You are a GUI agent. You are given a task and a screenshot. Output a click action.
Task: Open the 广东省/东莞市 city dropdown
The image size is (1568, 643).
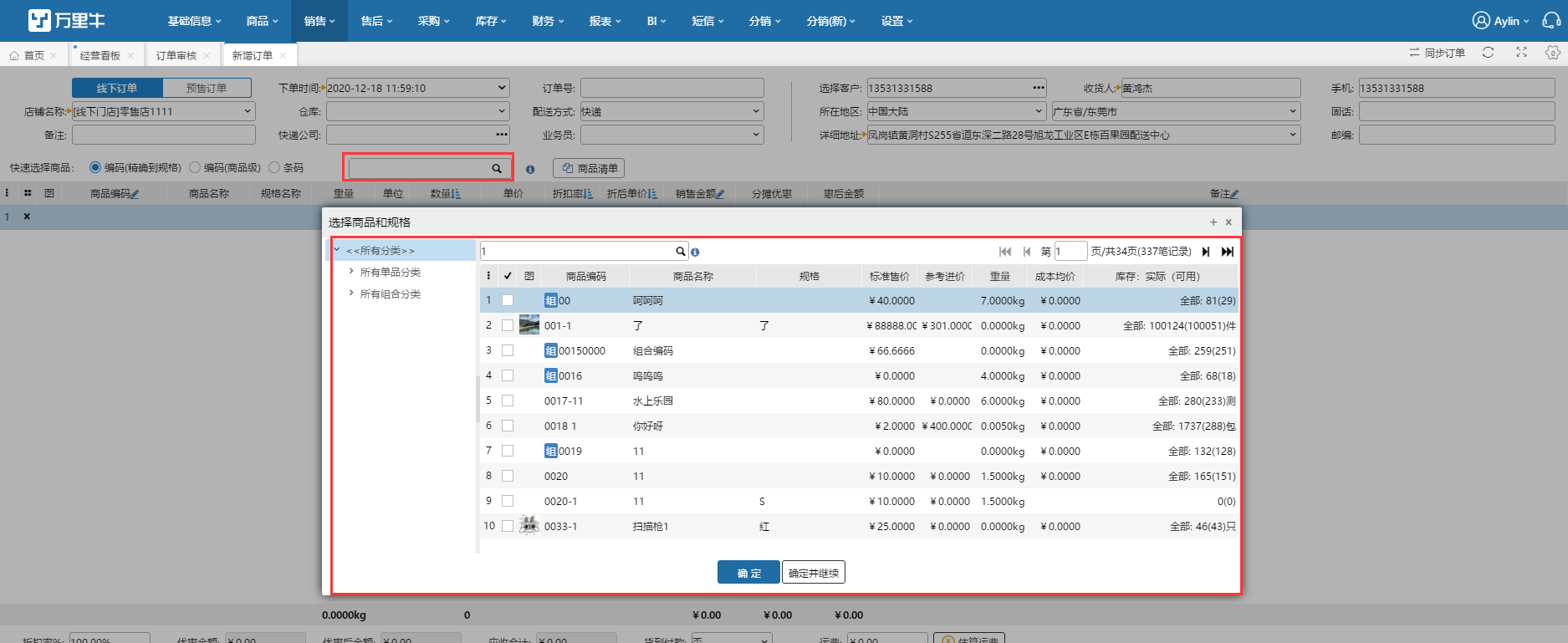pyautogui.click(x=1293, y=111)
